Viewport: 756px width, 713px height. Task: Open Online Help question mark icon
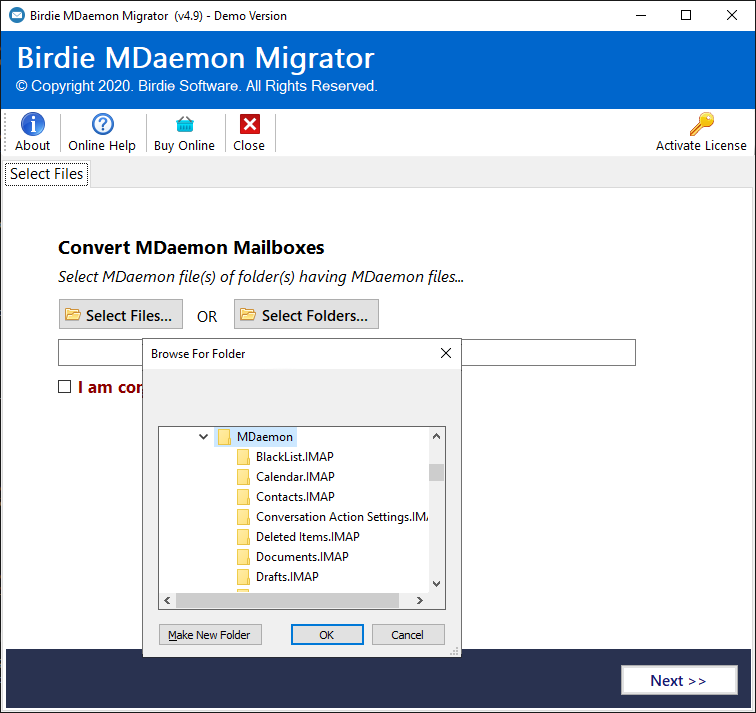tap(103, 124)
